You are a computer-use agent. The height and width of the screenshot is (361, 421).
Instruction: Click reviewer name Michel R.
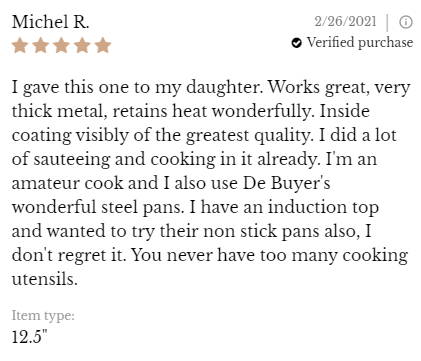tap(50, 22)
